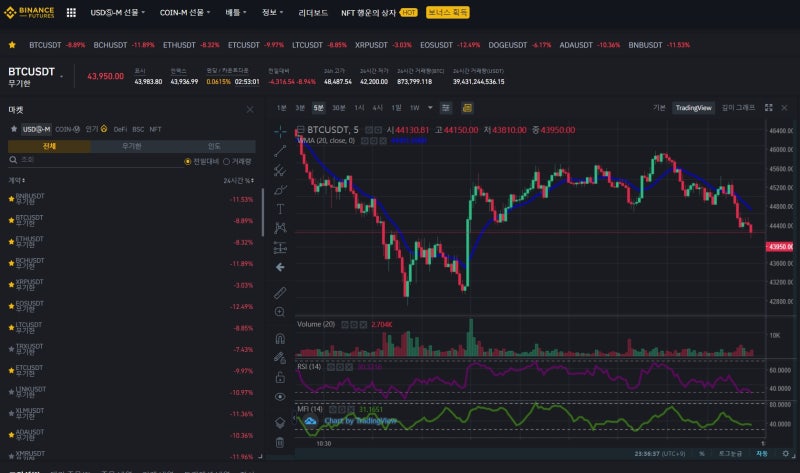Toggle the 자동 auto scale button
The width and height of the screenshot is (800, 473).
pyautogui.click(x=762, y=454)
